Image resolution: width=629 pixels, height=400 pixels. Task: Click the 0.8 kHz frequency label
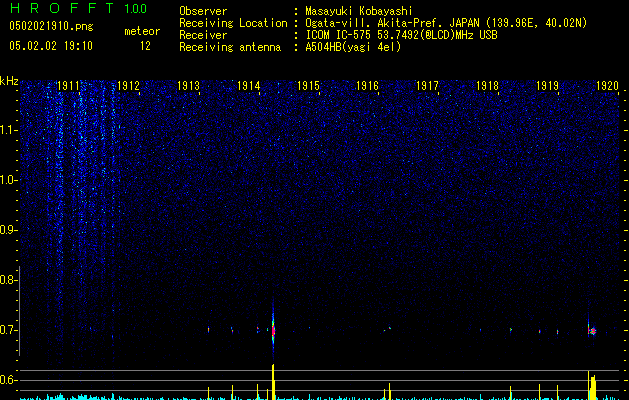(9, 280)
